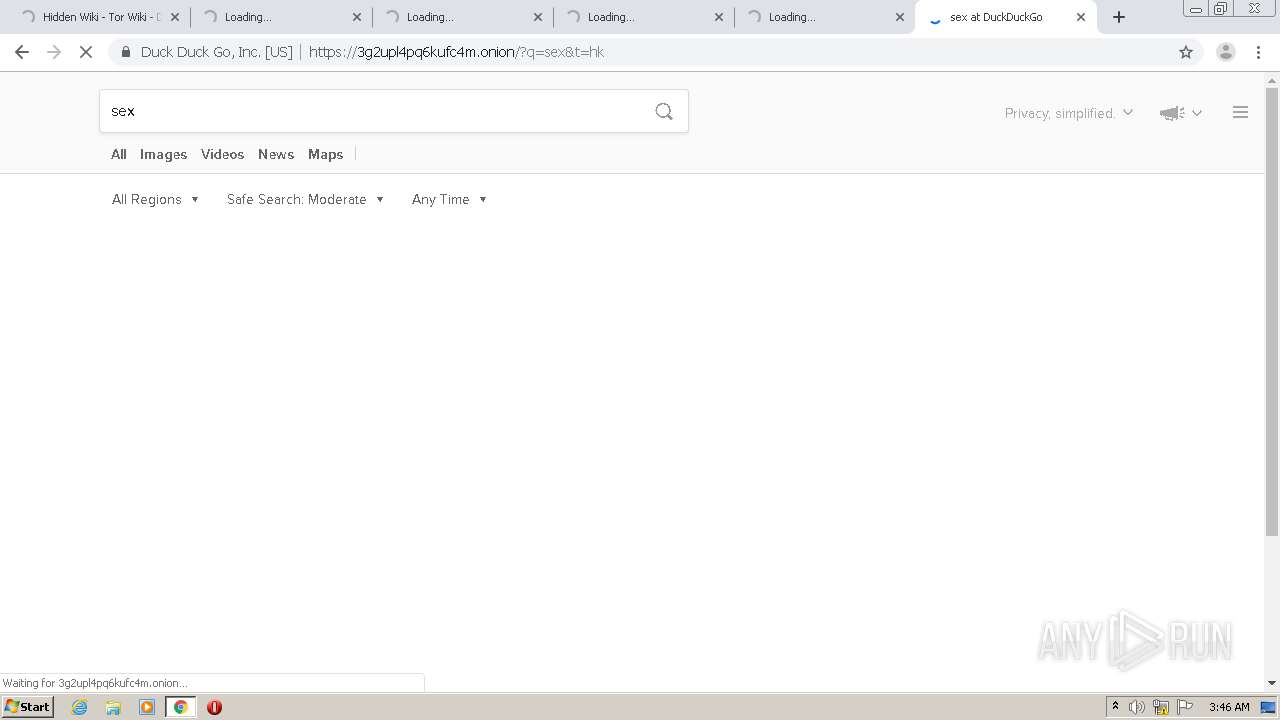This screenshot has width=1280, height=720.
Task: Bookmark this page with the star icon
Action: [1186, 52]
